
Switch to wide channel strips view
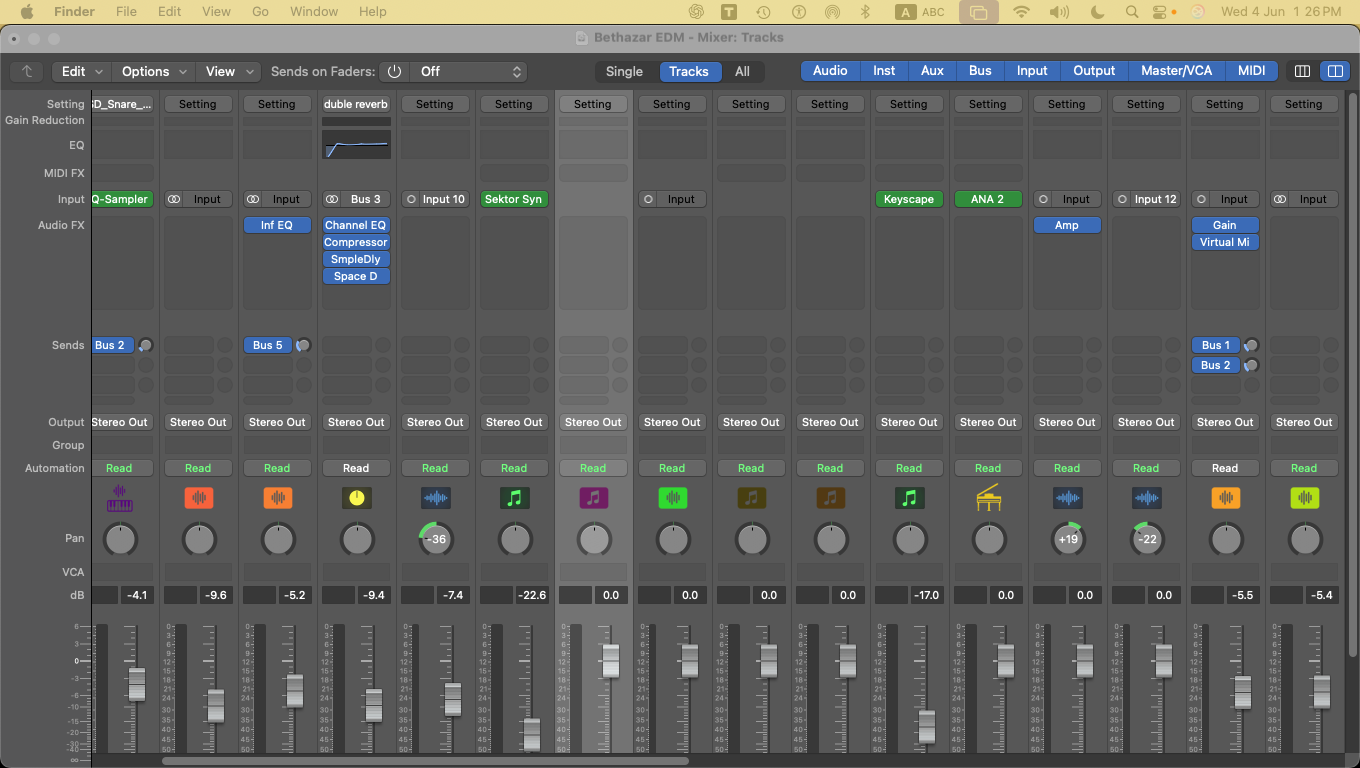coord(1333,71)
